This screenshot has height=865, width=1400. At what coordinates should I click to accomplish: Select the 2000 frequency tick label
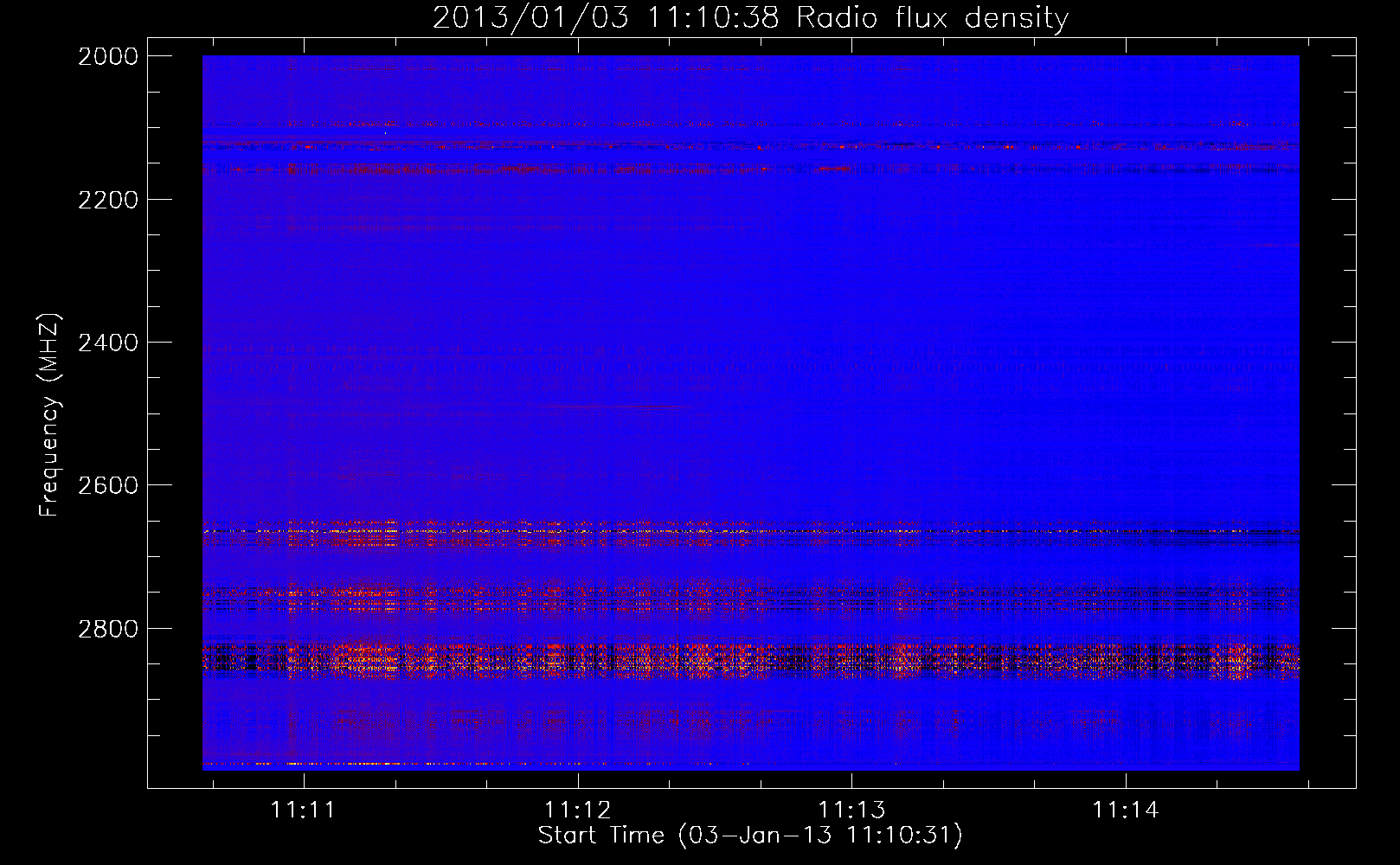pyautogui.click(x=108, y=56)
